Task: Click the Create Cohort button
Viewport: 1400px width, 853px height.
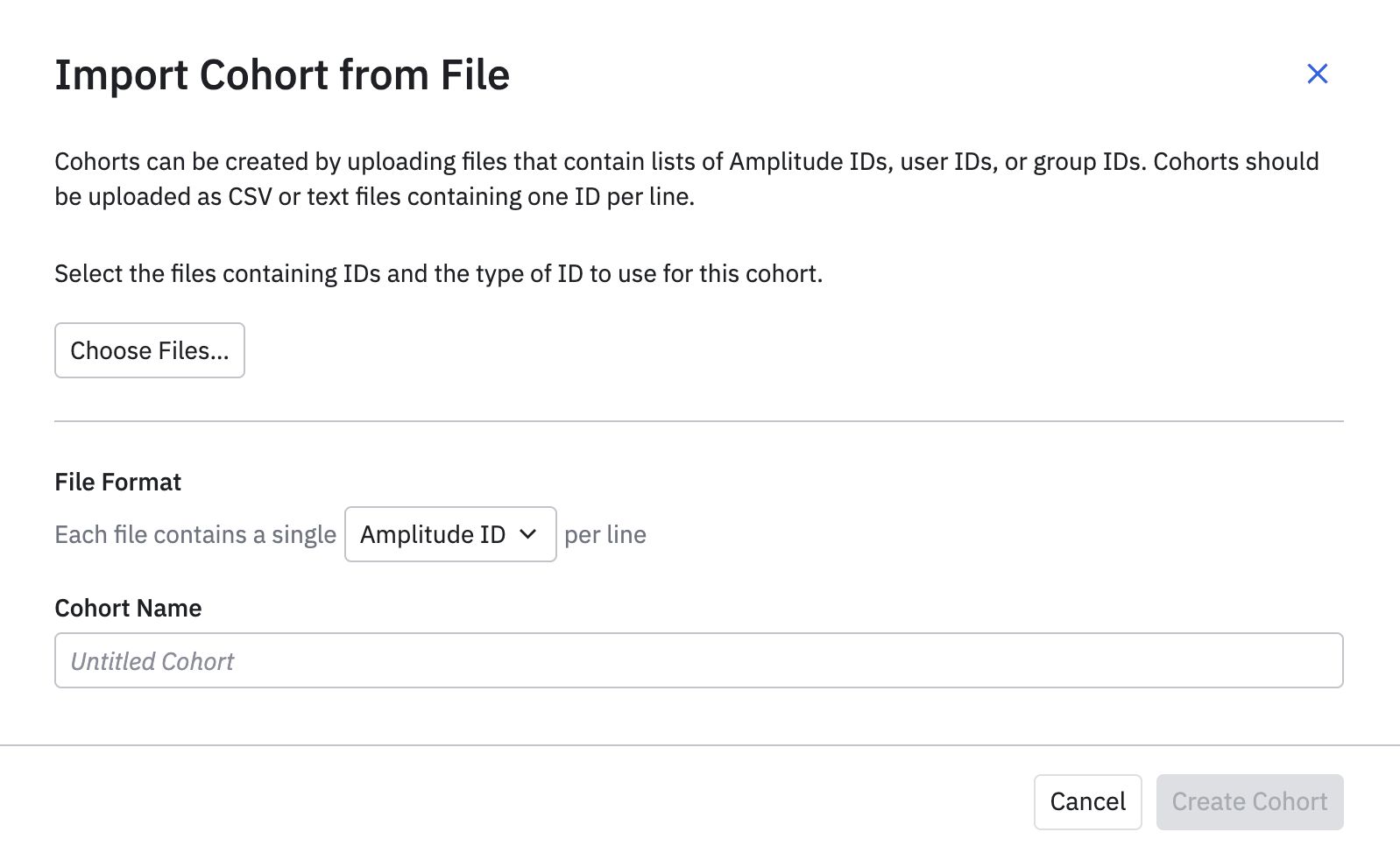Action: [x=1248, y=801]
